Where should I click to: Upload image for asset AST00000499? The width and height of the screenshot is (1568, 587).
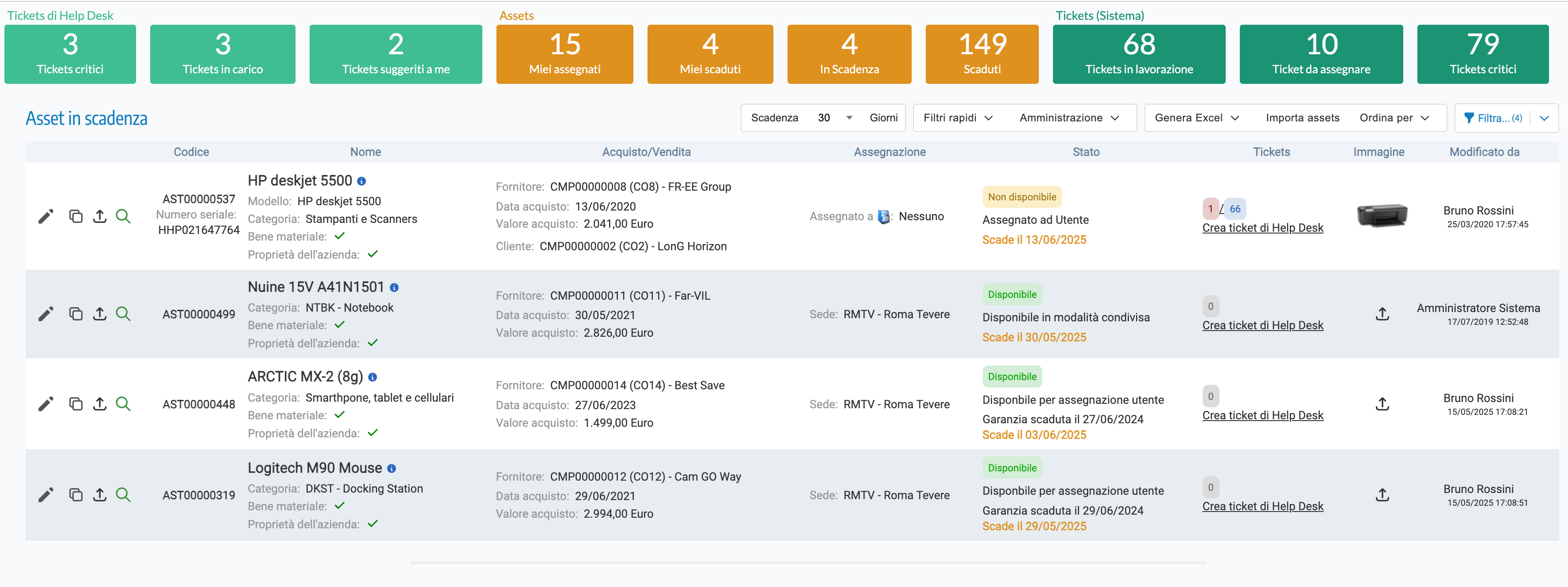[x=1382, y=314]
